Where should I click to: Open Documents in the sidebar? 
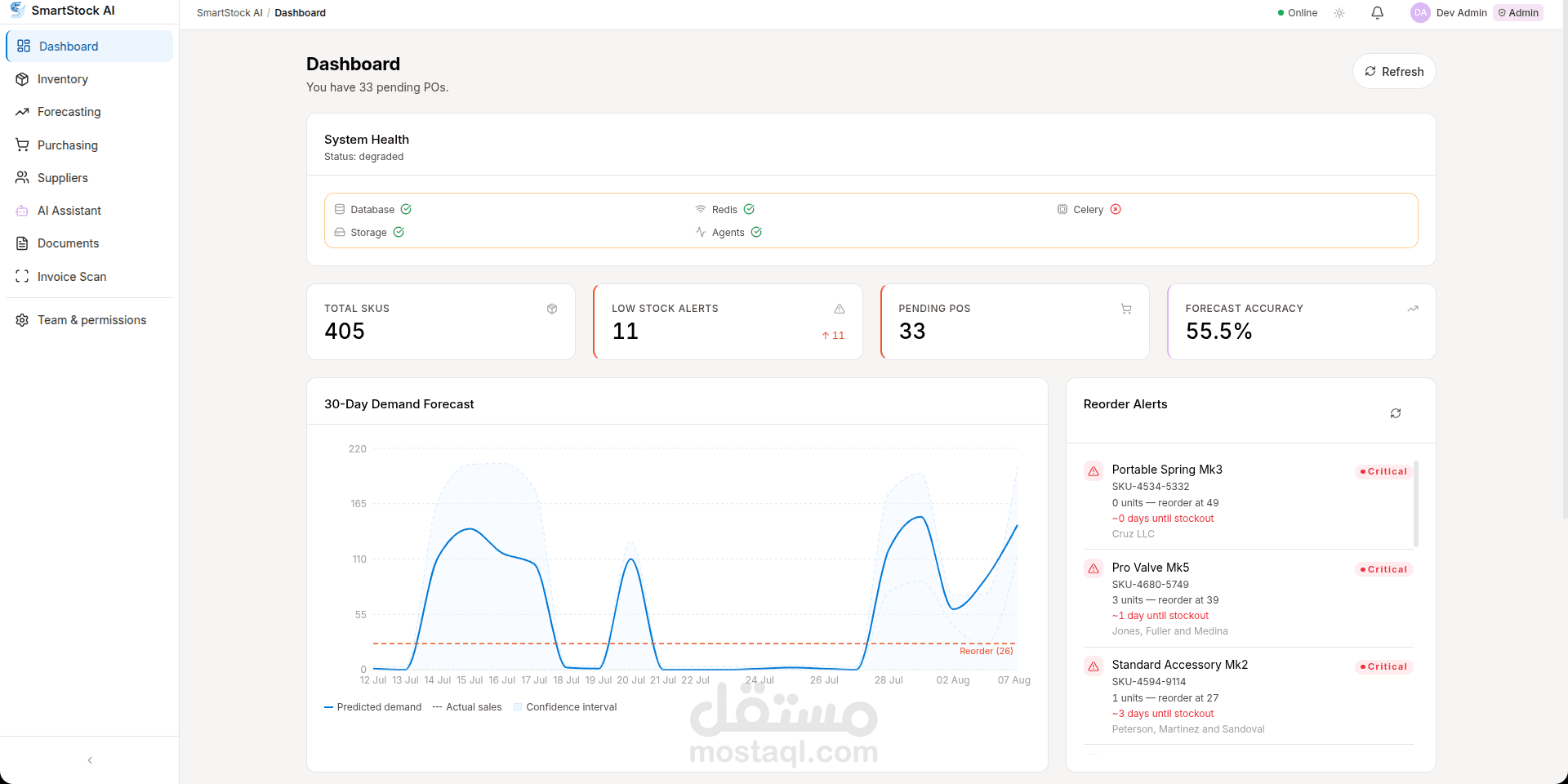(x=90, y=243)
